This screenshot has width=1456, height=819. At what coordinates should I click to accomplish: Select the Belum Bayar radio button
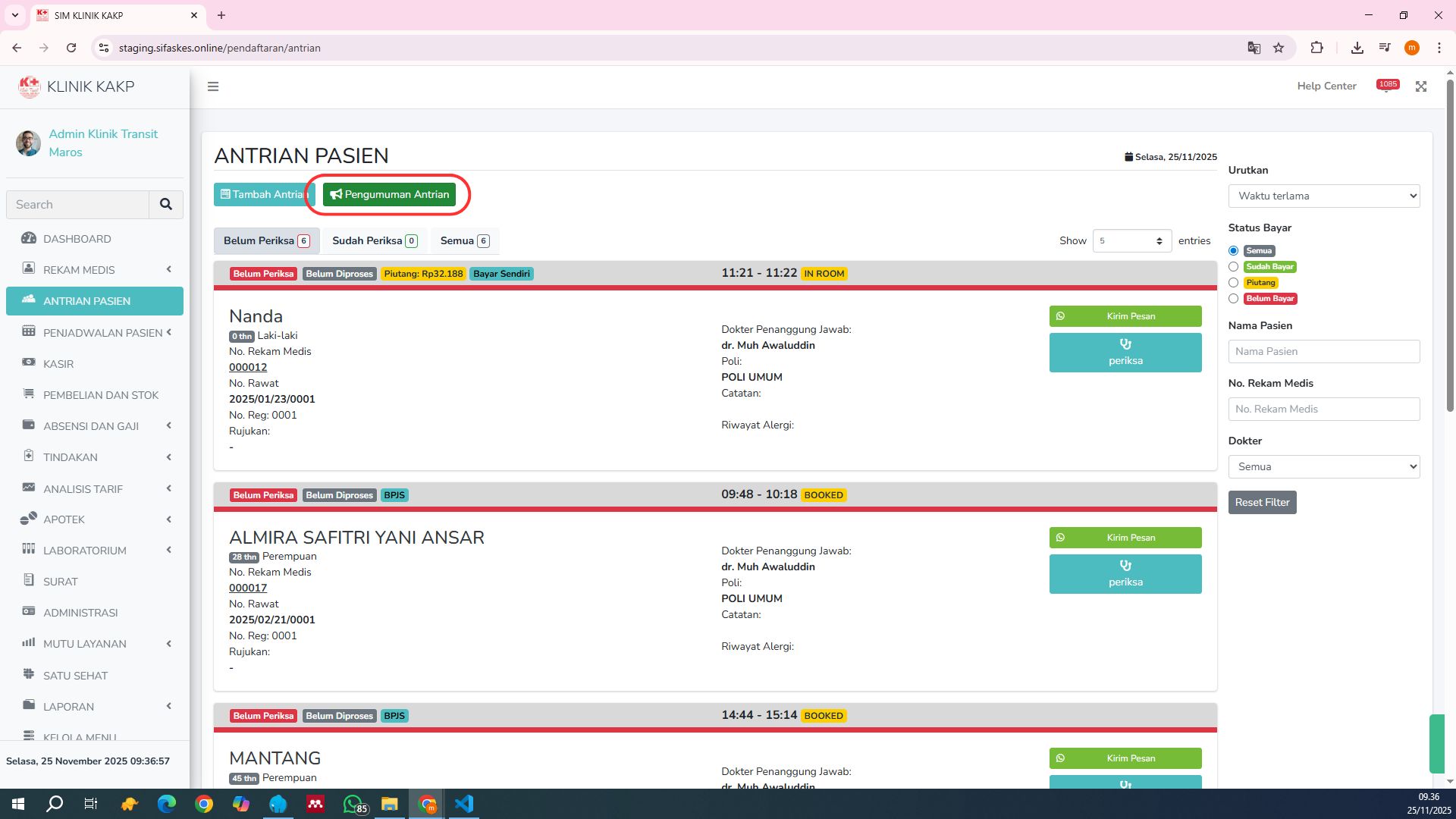point(1233,299)
